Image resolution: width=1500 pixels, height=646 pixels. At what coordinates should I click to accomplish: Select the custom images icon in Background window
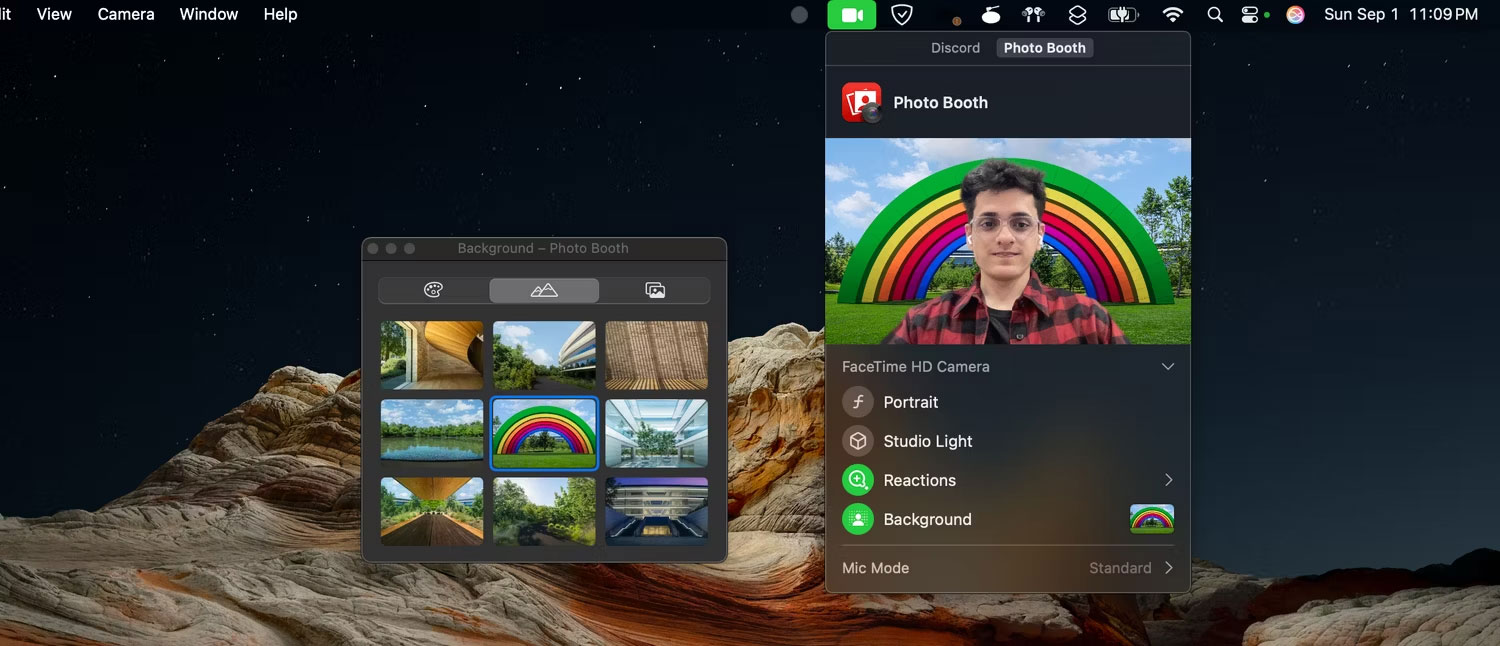click(656, 289)
